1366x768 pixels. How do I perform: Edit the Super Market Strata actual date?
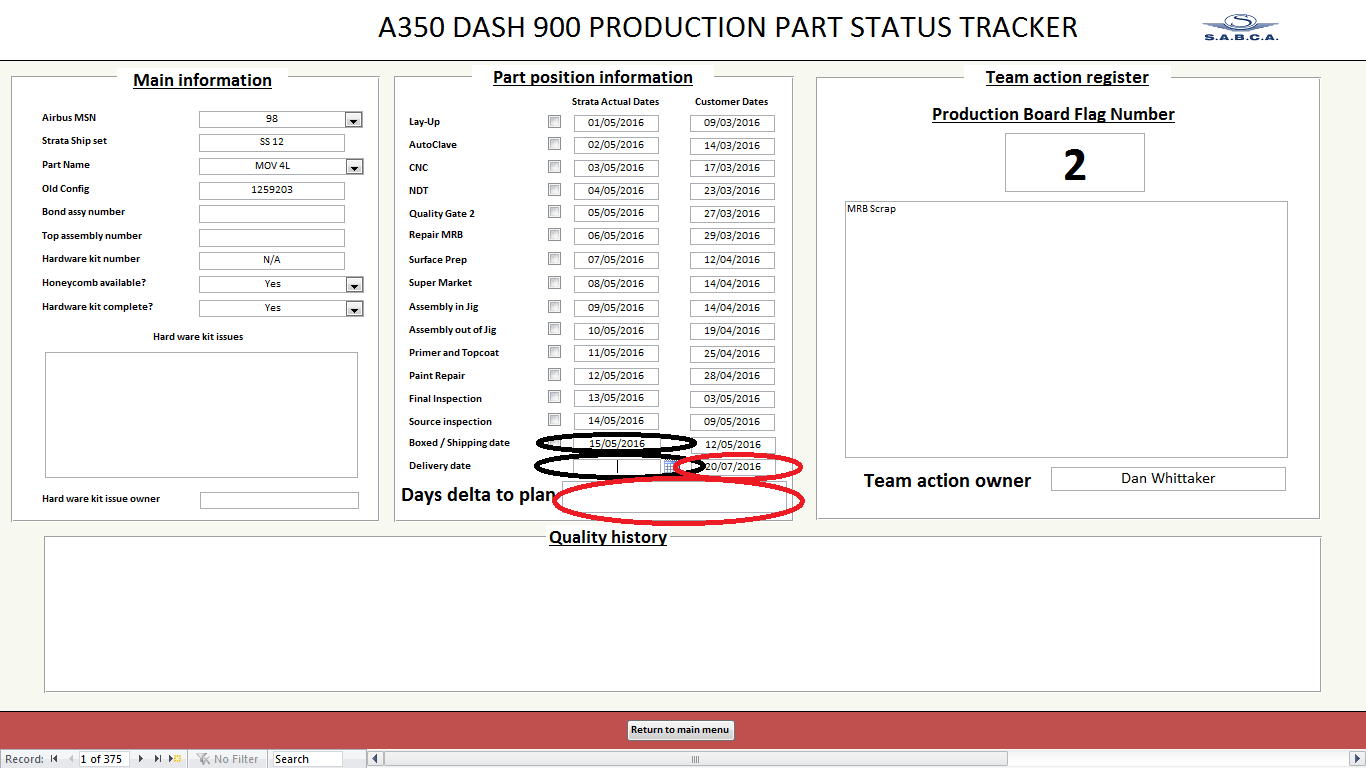[616, 284]
